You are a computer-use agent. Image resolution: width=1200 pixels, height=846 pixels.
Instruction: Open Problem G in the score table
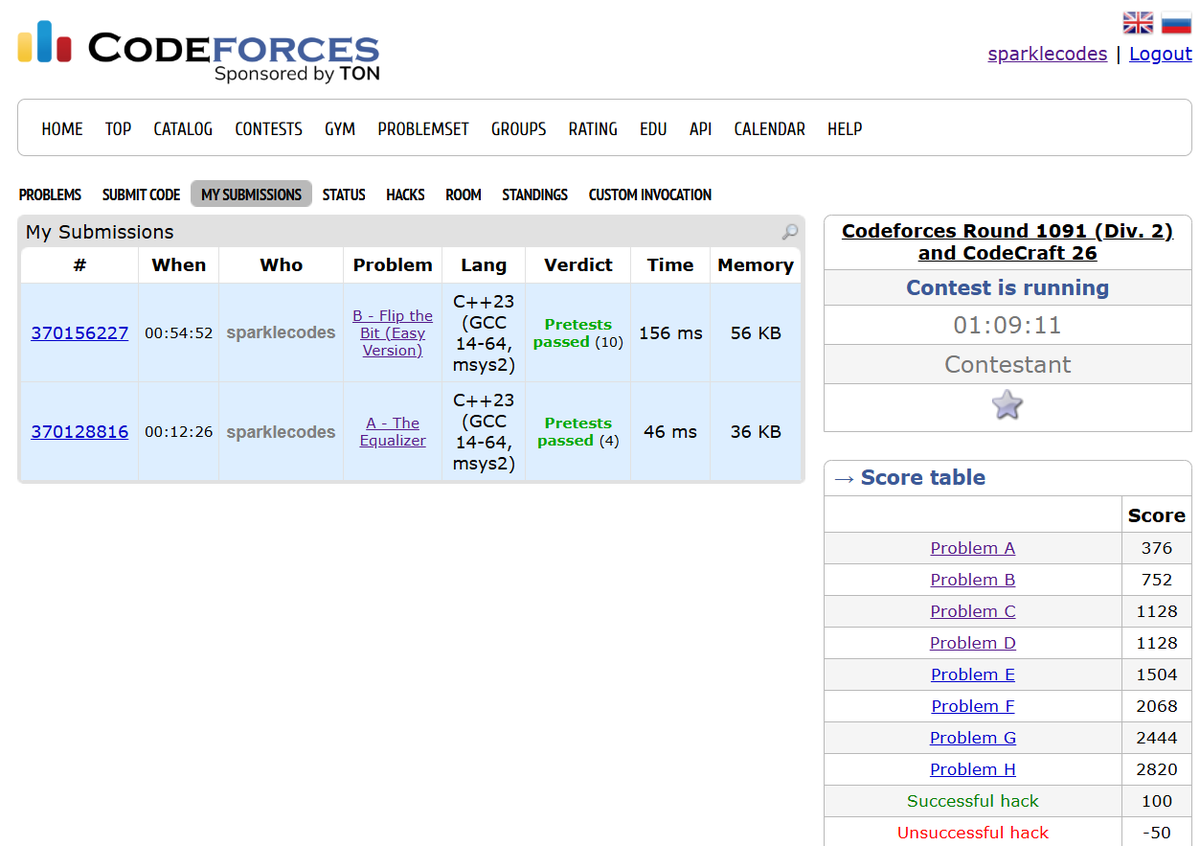[973, 738]
